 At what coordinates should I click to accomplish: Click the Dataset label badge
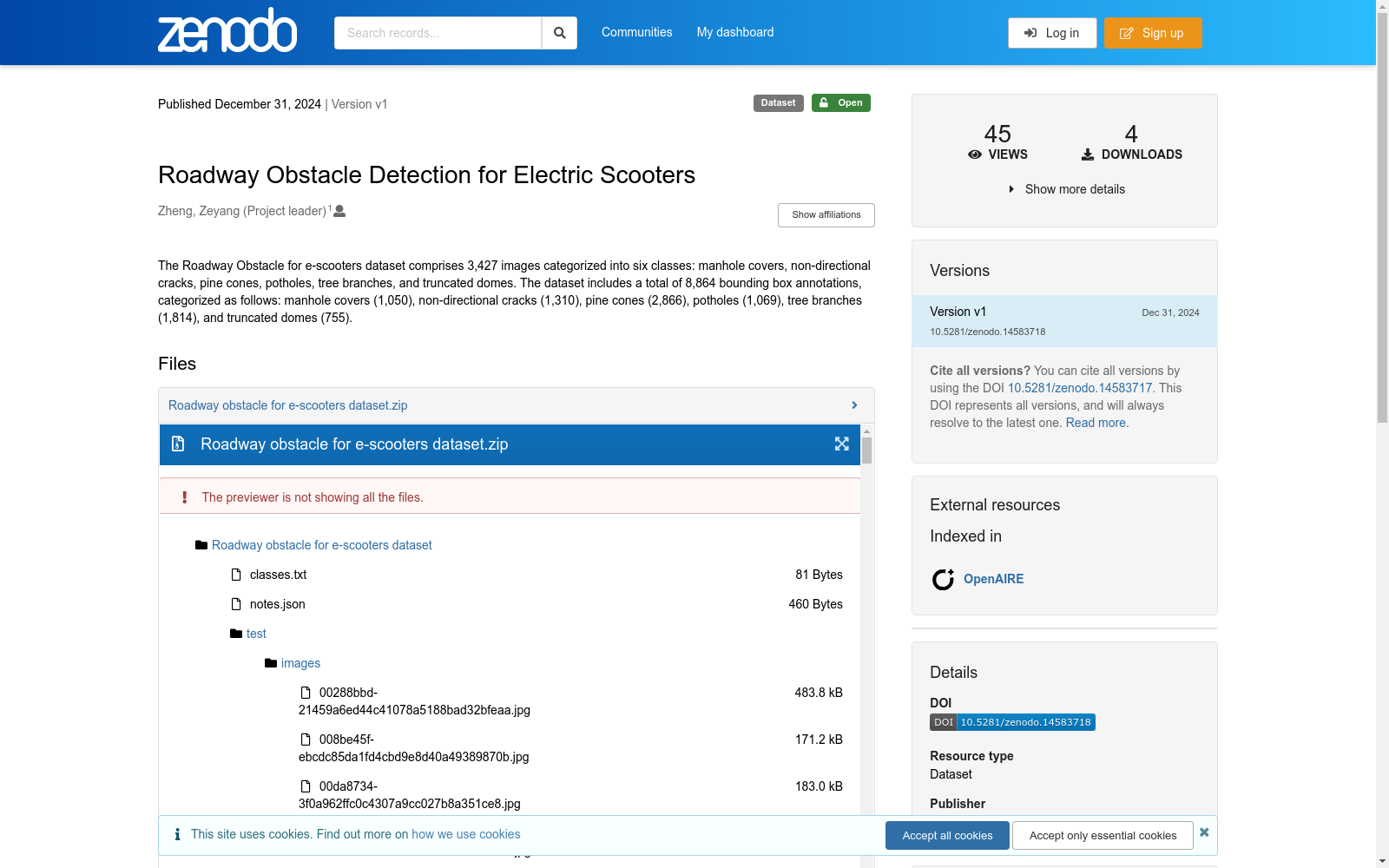pyautogui.click(x=779, y=103)
